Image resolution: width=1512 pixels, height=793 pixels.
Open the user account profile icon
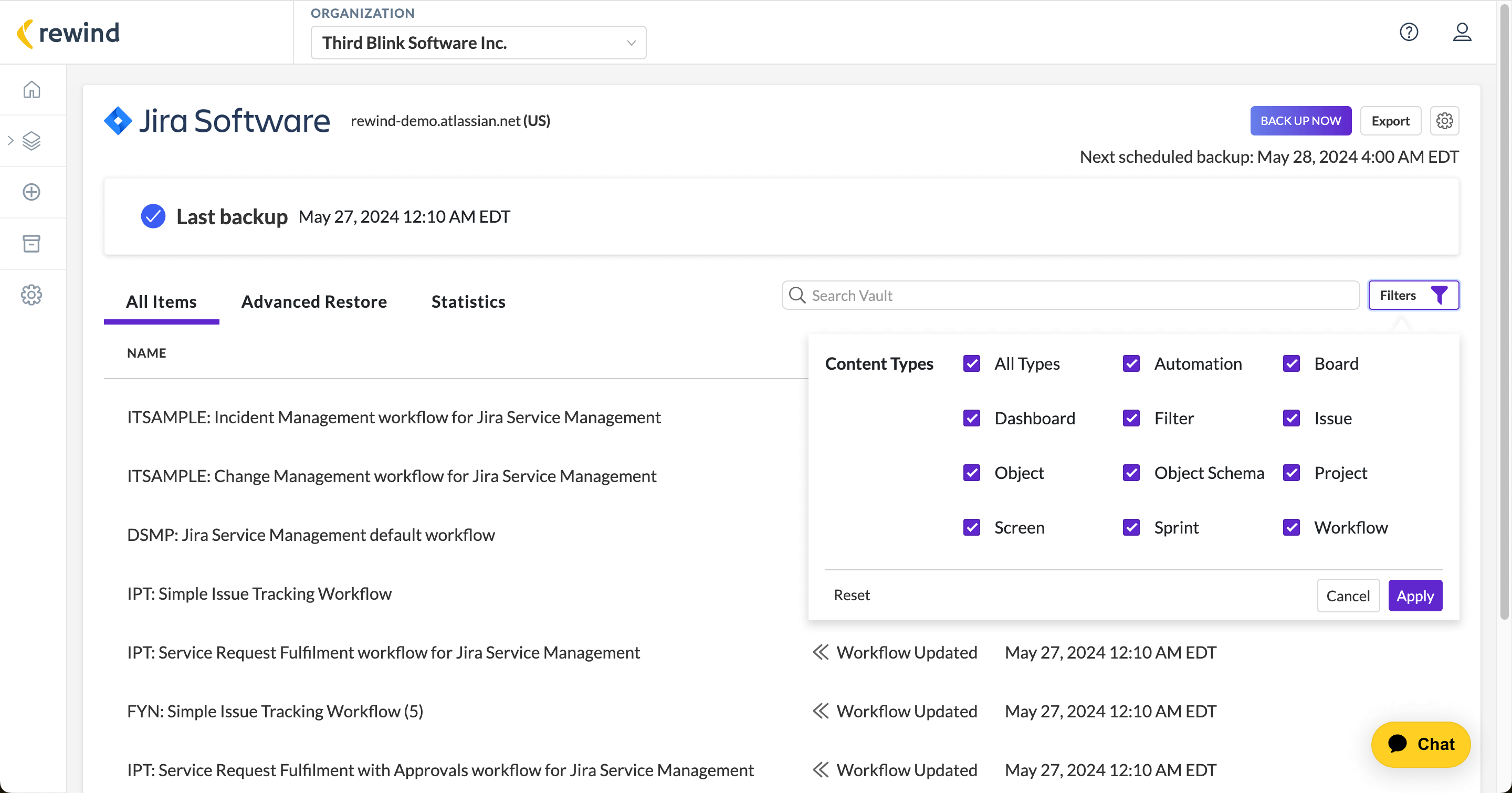point(1462,32)
